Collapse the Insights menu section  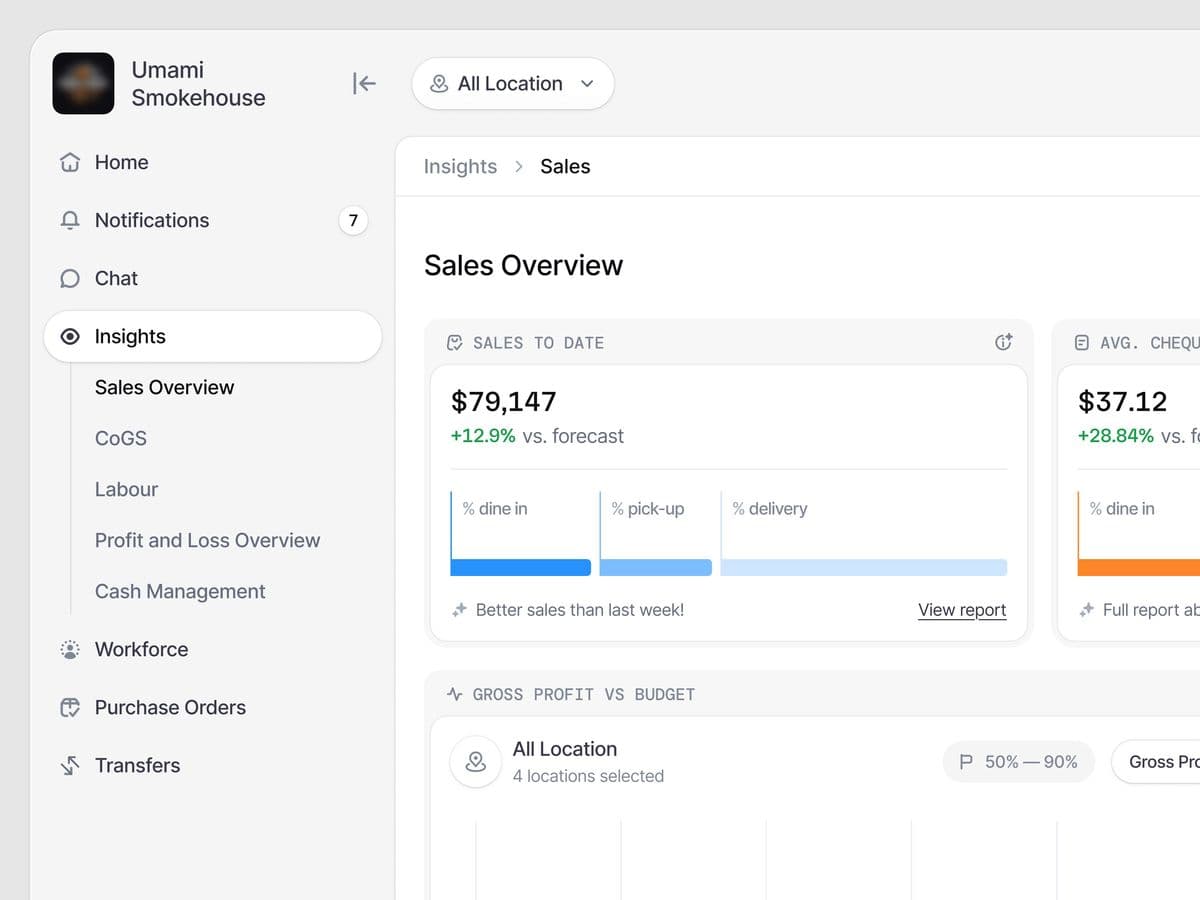click(x=213, y=336)
